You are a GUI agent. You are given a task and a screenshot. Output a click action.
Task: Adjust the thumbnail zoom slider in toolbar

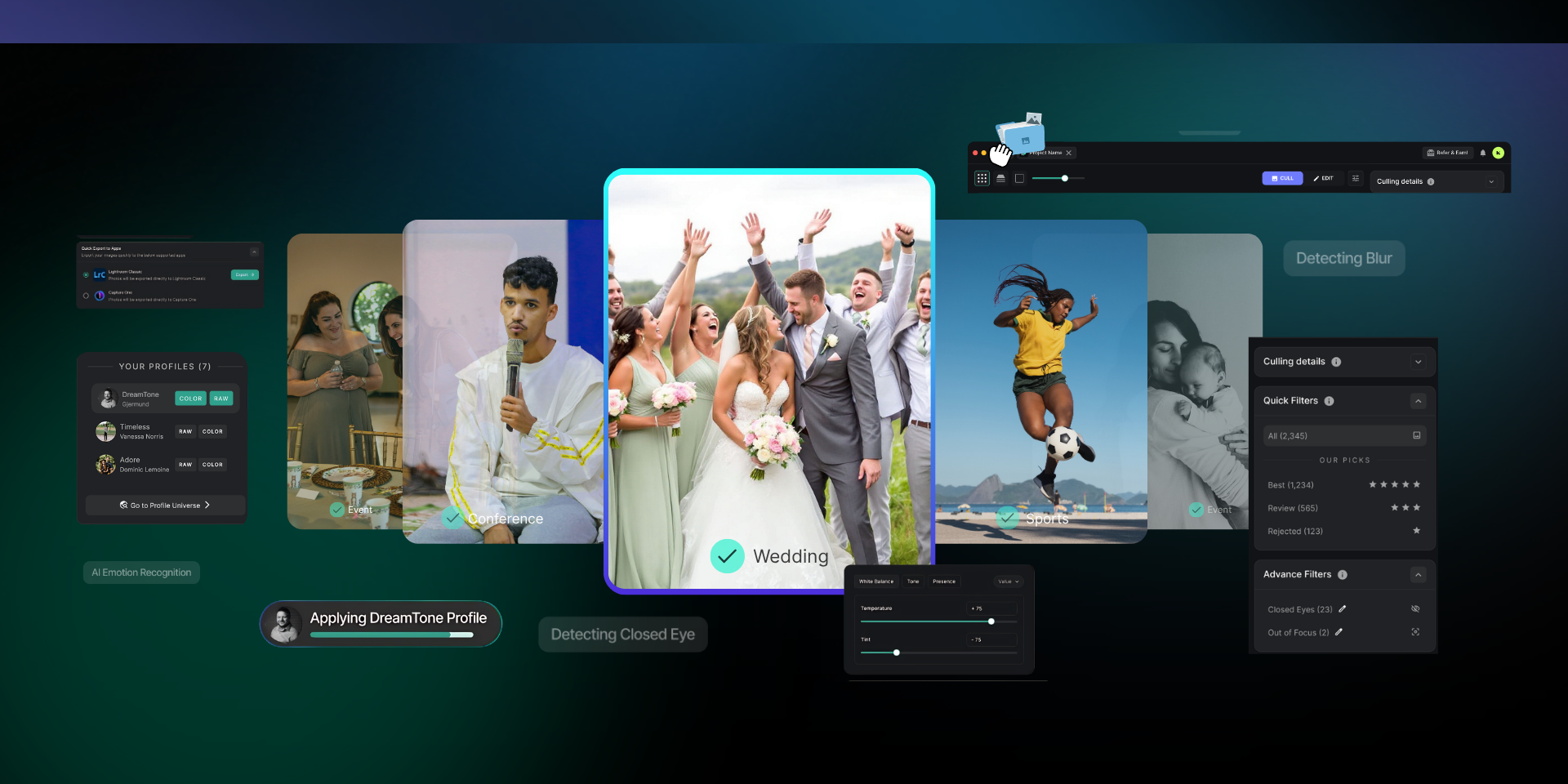tap(1065, 178)
